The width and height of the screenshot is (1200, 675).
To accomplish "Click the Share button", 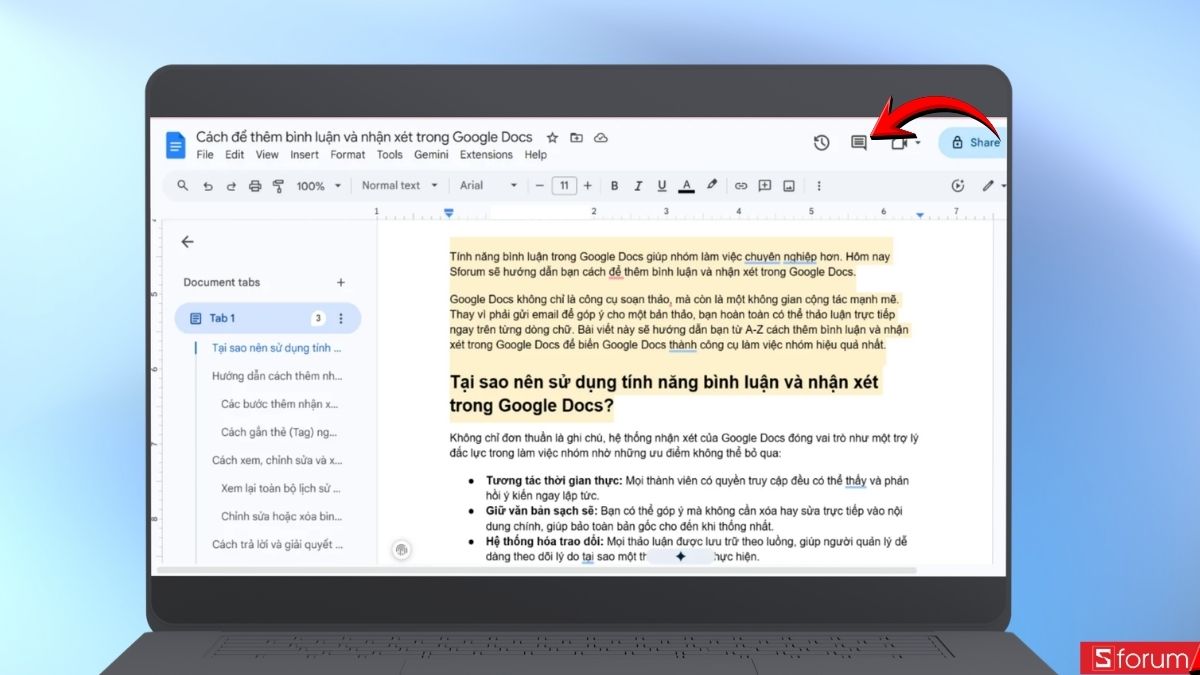I will (972, 143).
